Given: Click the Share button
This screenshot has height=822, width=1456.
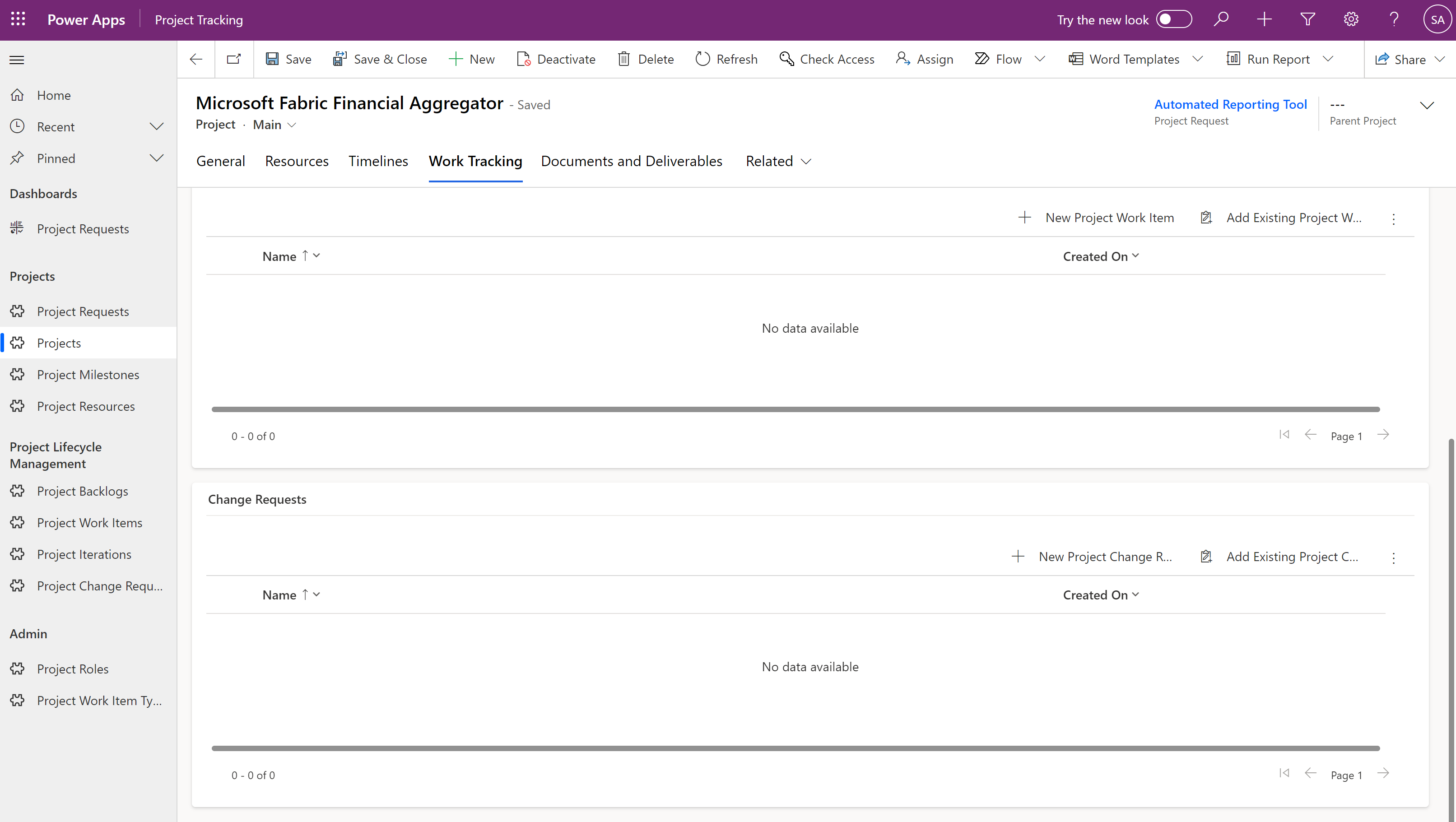Looking at the screenshot, I should tap(1400, 59).
